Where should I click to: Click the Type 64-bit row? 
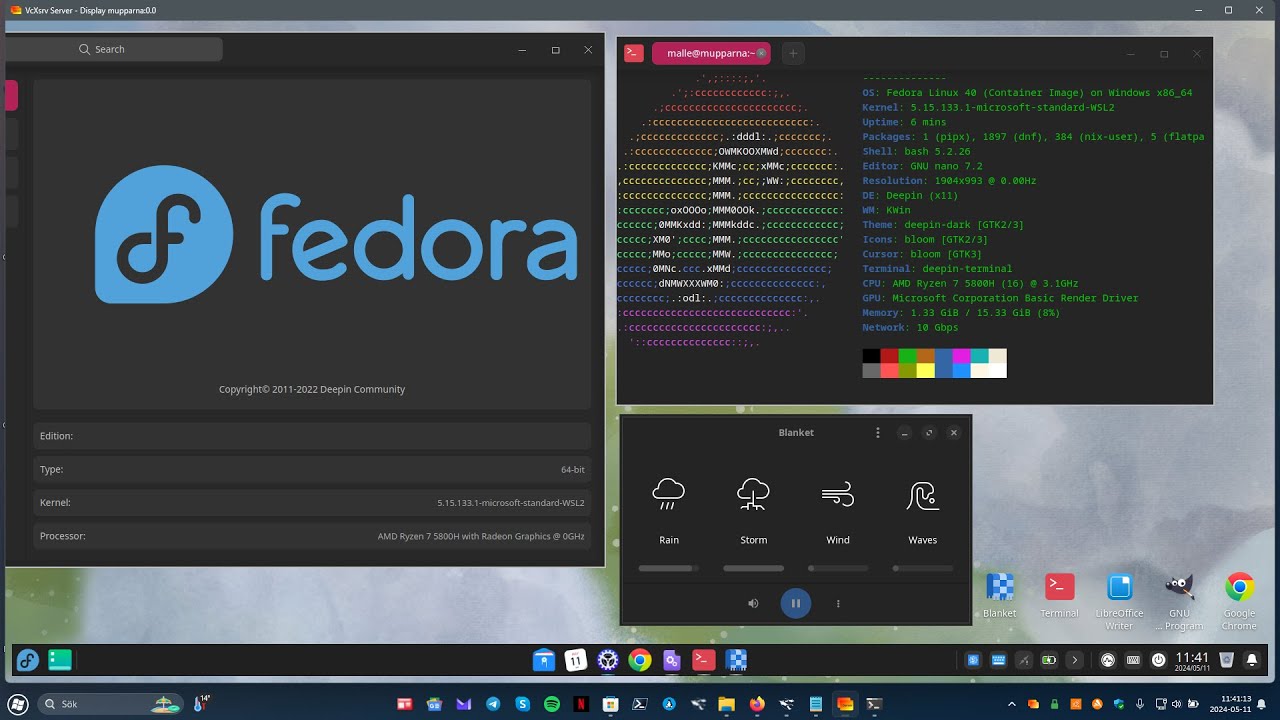pyautogui.click(x=312, y=469)
